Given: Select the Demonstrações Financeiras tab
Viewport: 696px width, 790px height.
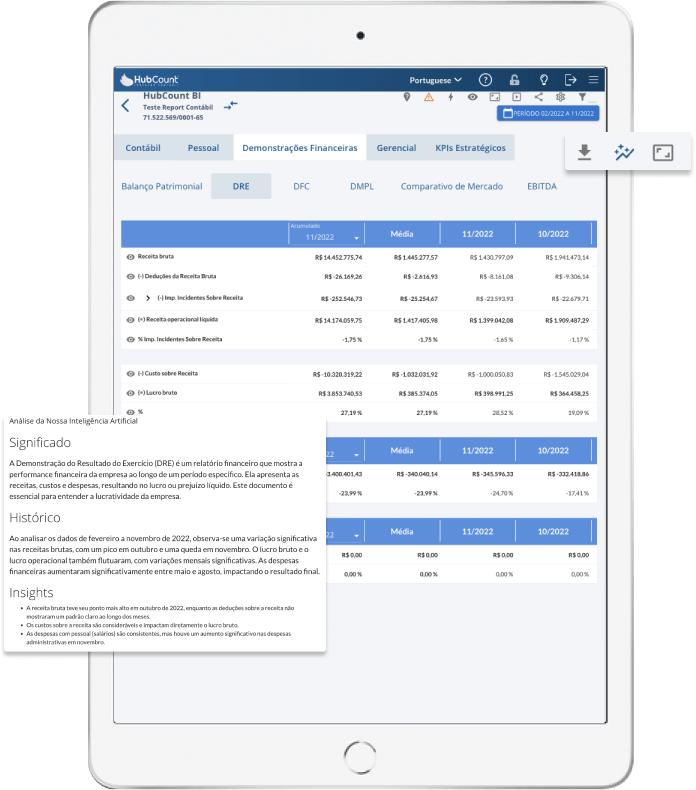Looking at the screenshot, I should (299, 148).
